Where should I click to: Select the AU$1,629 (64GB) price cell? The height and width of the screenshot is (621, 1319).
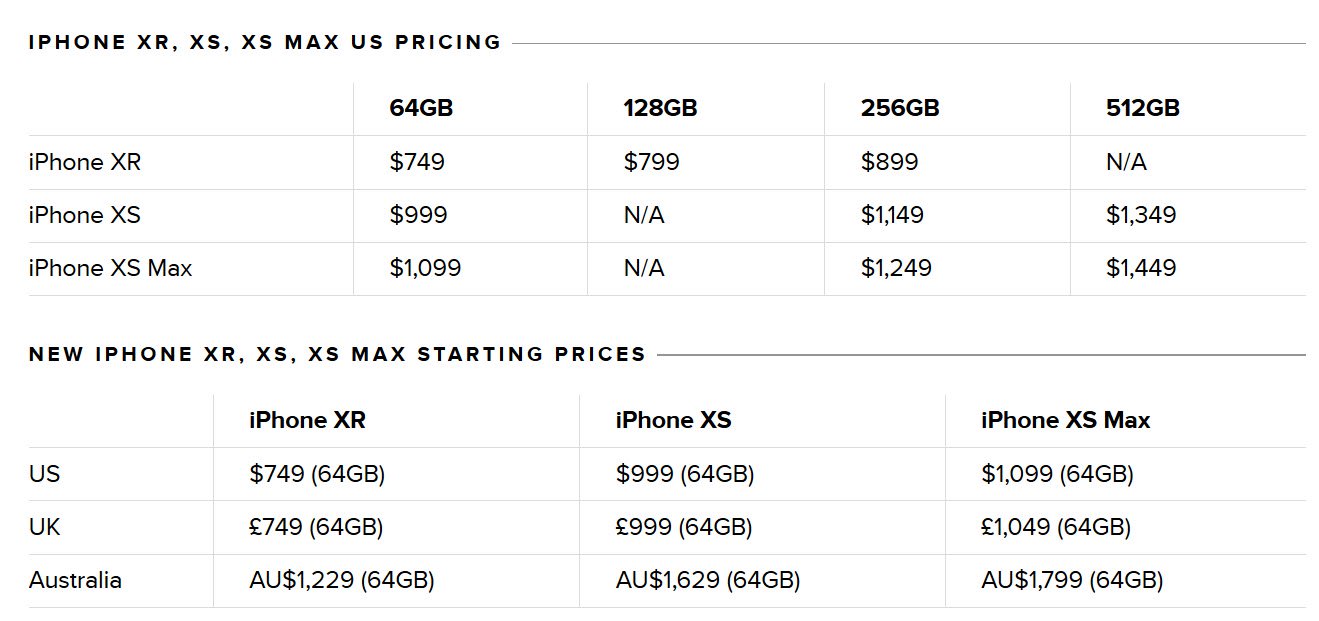(708, 580)
